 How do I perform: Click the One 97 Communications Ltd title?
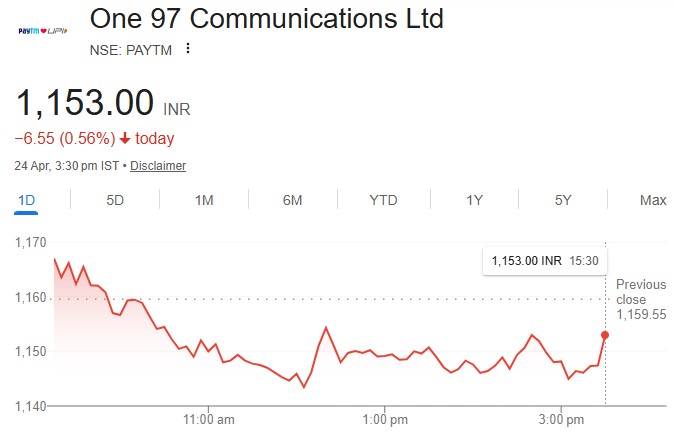[x=267, y=19]
